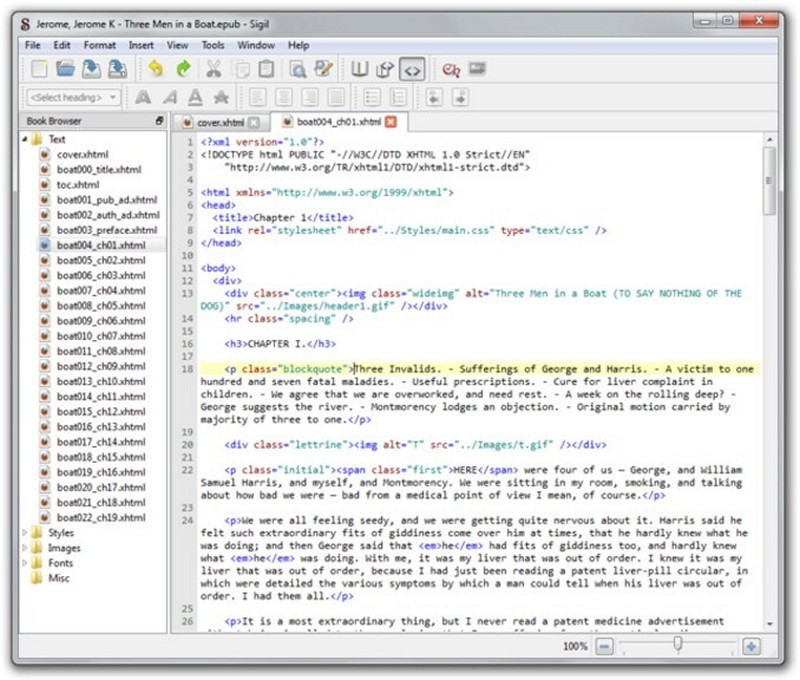This screenshot has width=800, height=680.
Task: Insert a numbered list
Action: point(398,97)
